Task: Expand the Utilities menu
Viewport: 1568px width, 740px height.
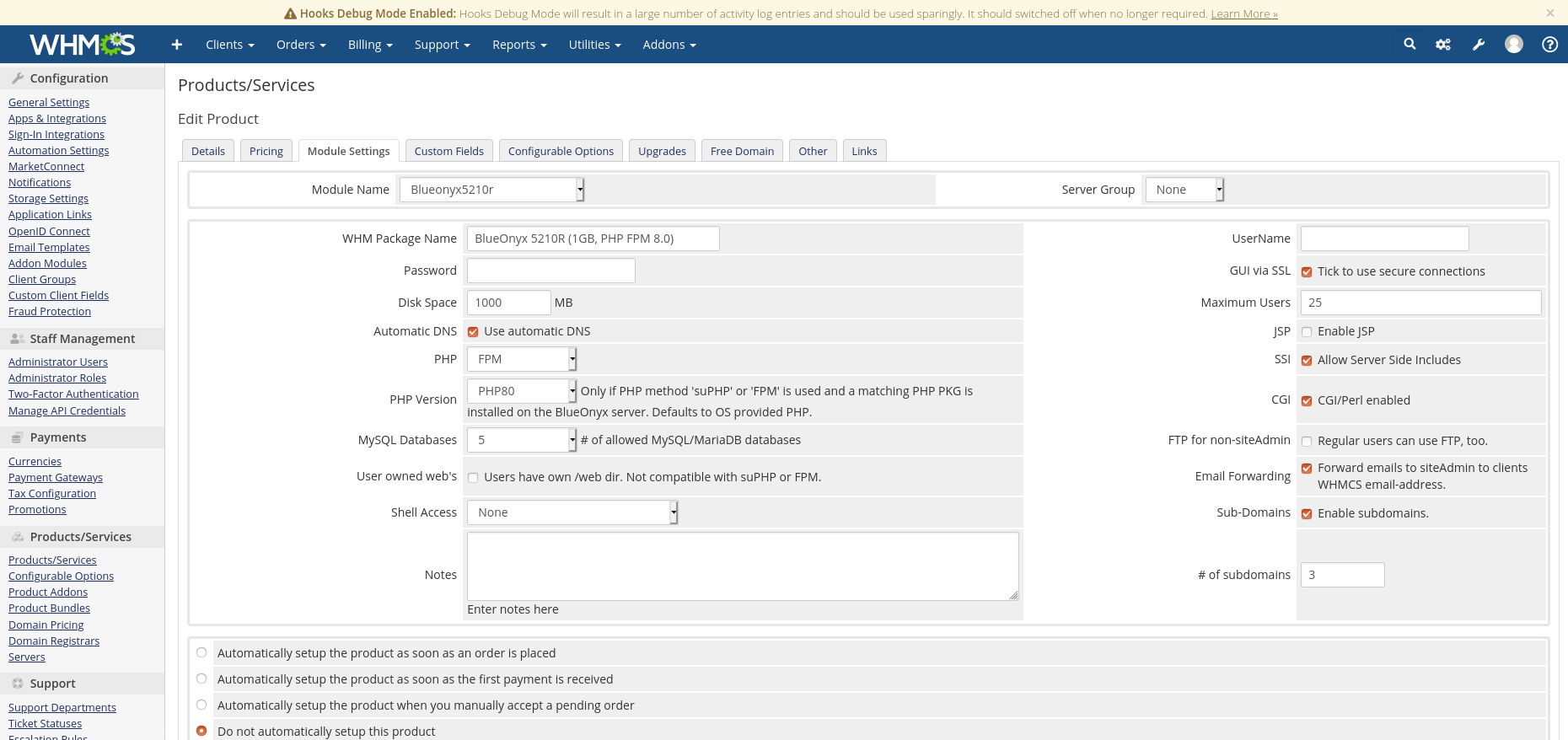Action: click(594, 45)
